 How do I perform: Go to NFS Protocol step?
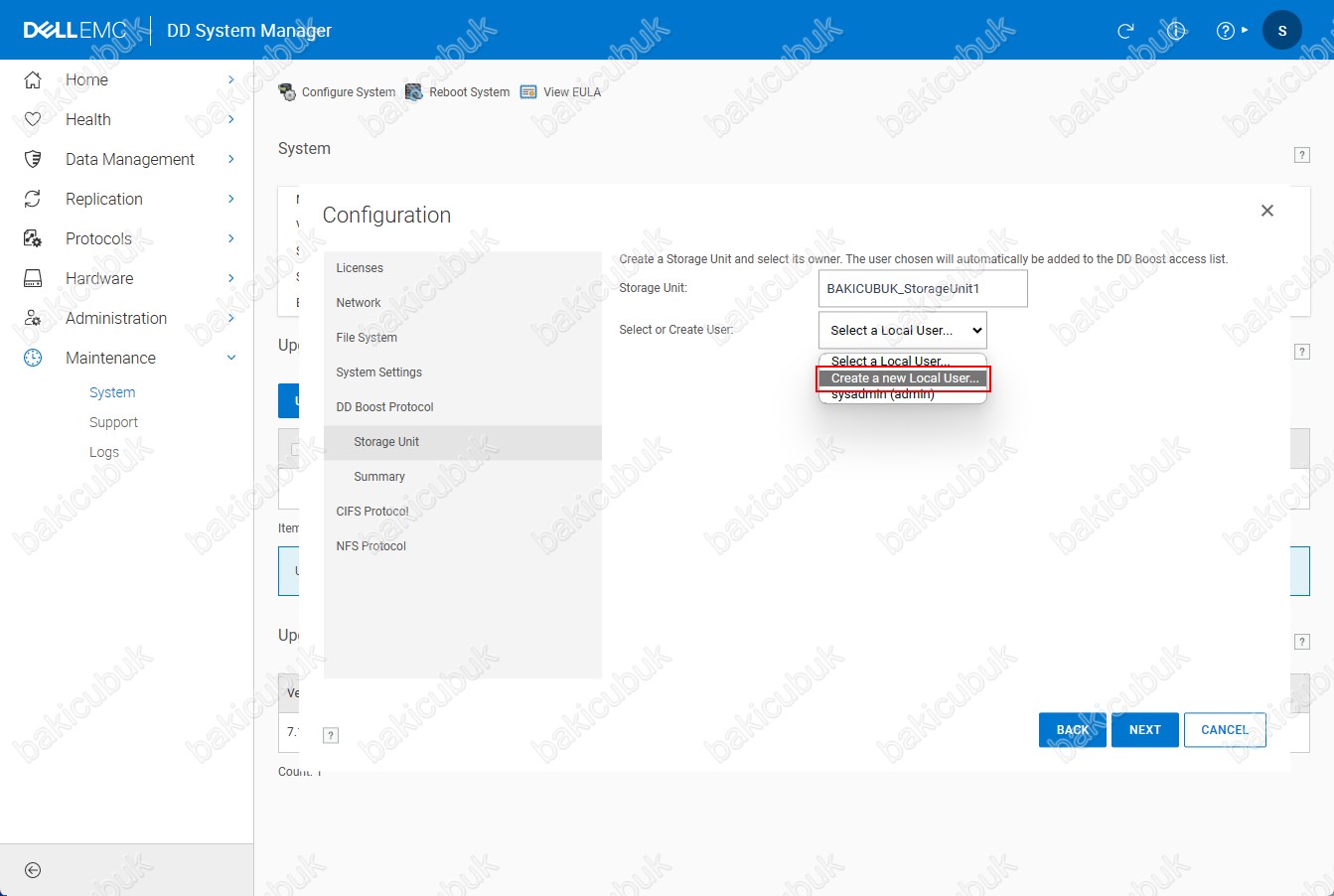click(463, 546)
